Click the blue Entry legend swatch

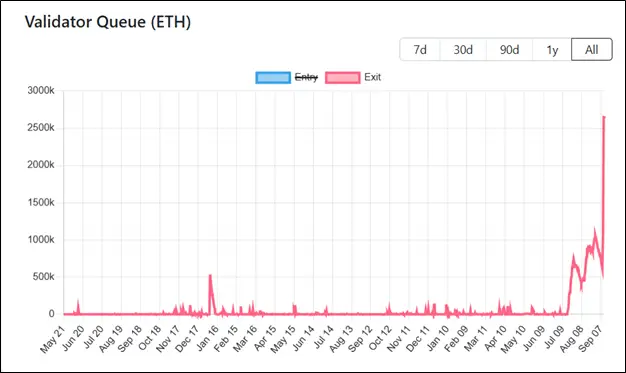coord(273,77)
